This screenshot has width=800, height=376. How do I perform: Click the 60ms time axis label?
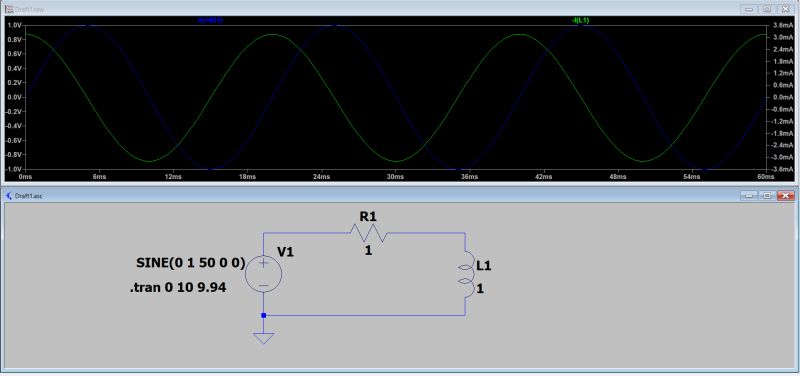(x=765, y=177)
